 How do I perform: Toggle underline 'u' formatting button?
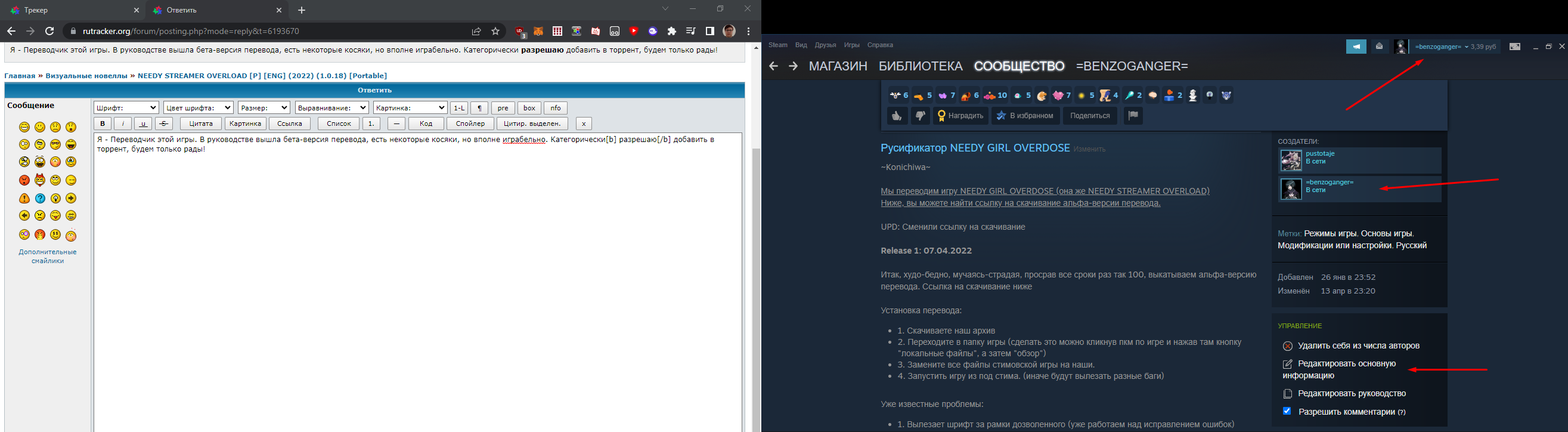pos(143,124)
